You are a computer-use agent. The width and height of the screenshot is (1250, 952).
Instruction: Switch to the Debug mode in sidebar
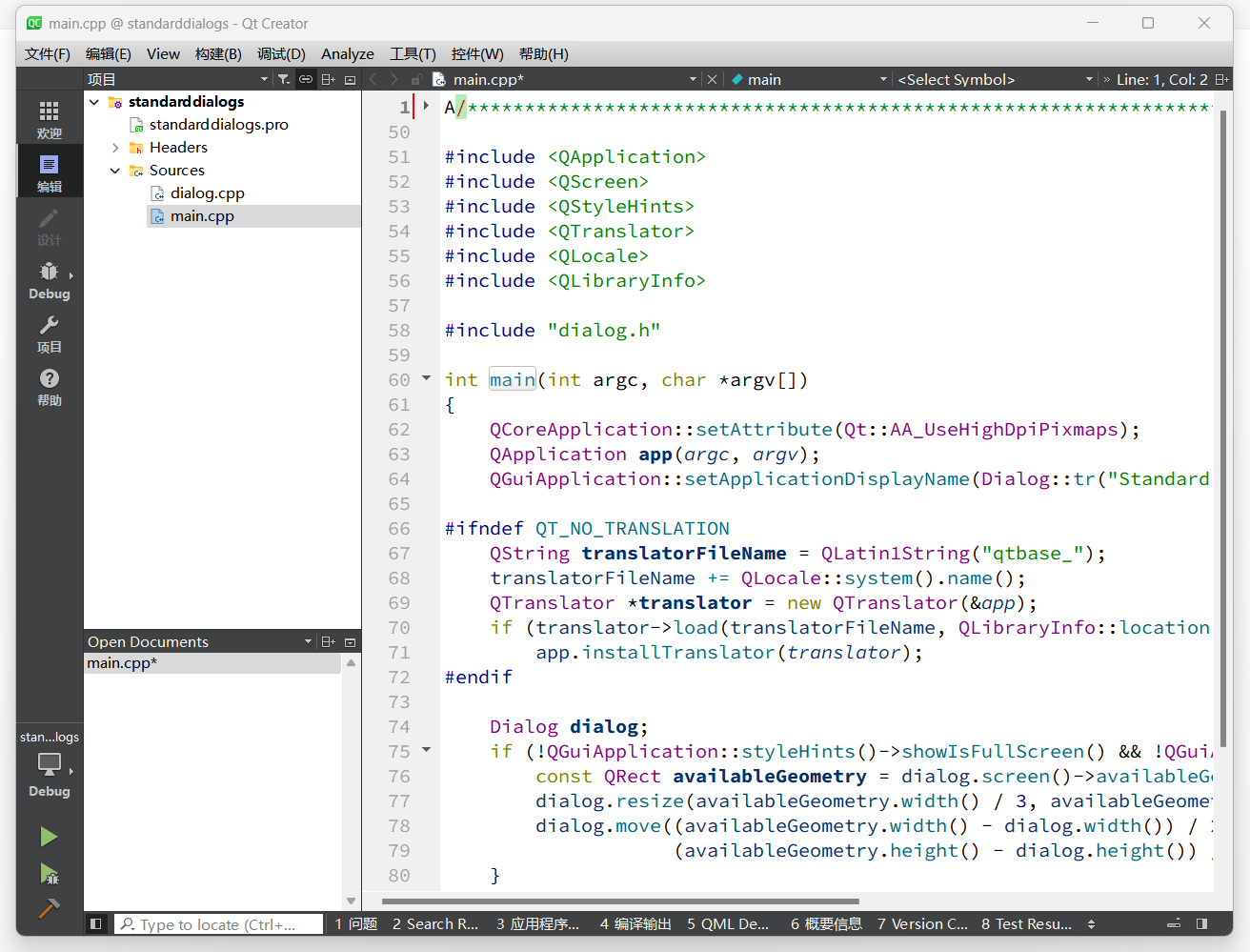49,280
